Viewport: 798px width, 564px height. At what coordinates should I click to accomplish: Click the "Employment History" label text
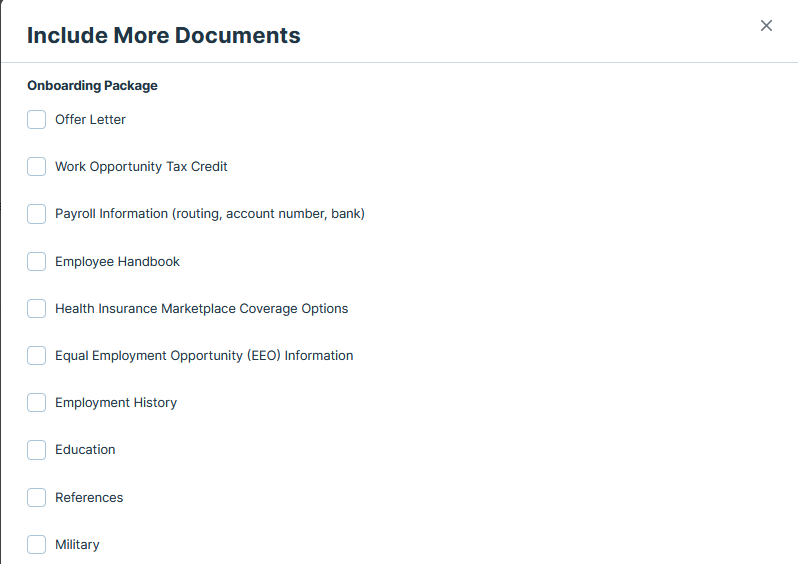[x=116, y=403]
